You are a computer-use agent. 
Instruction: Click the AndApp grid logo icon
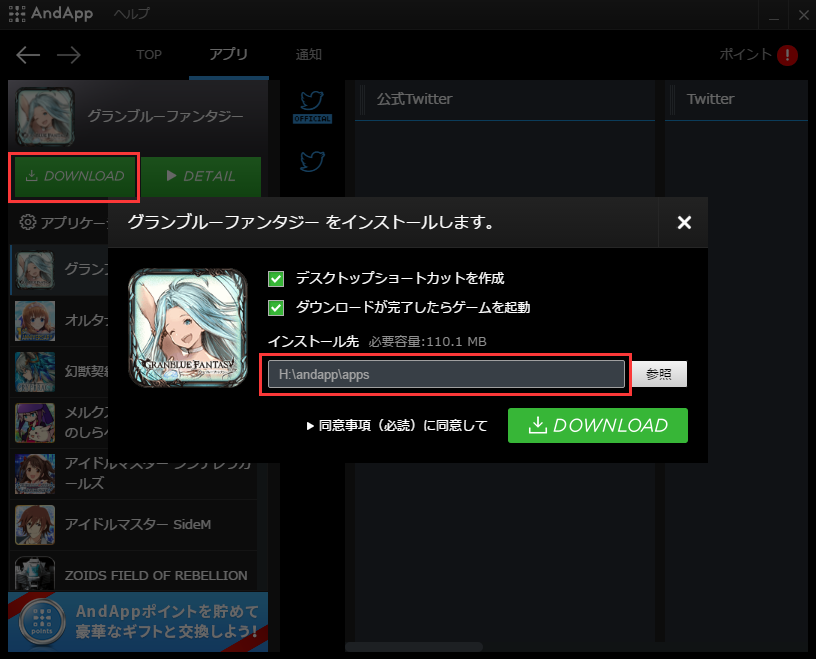(x=17, y=14)
